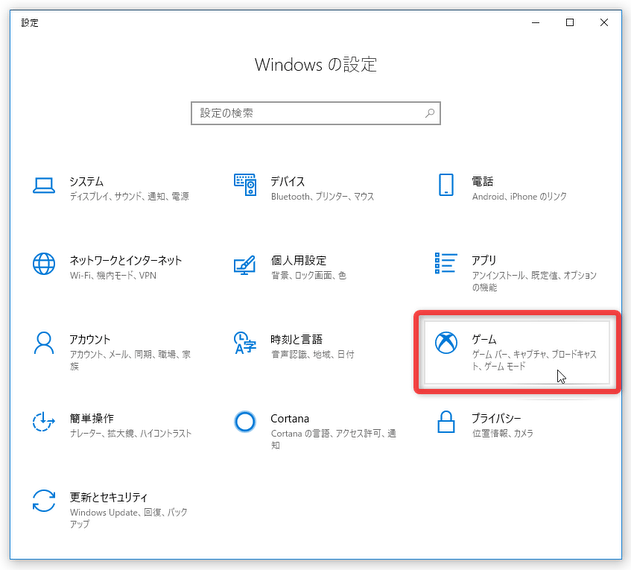
Task: Click the Windows Update、回復 description
Action: [128, 518]
